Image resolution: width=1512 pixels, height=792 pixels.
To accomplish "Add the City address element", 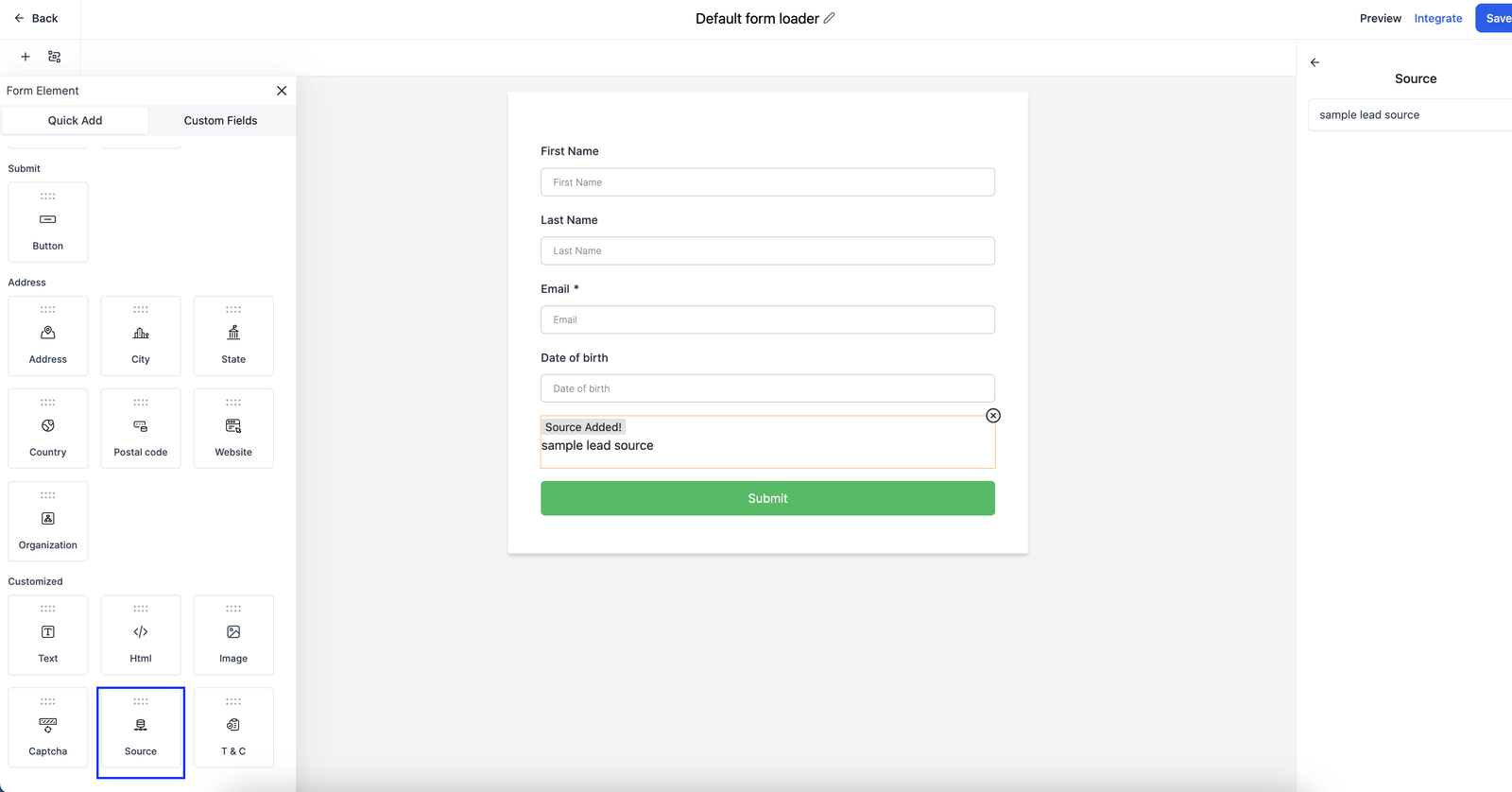I will coord(140,336).
